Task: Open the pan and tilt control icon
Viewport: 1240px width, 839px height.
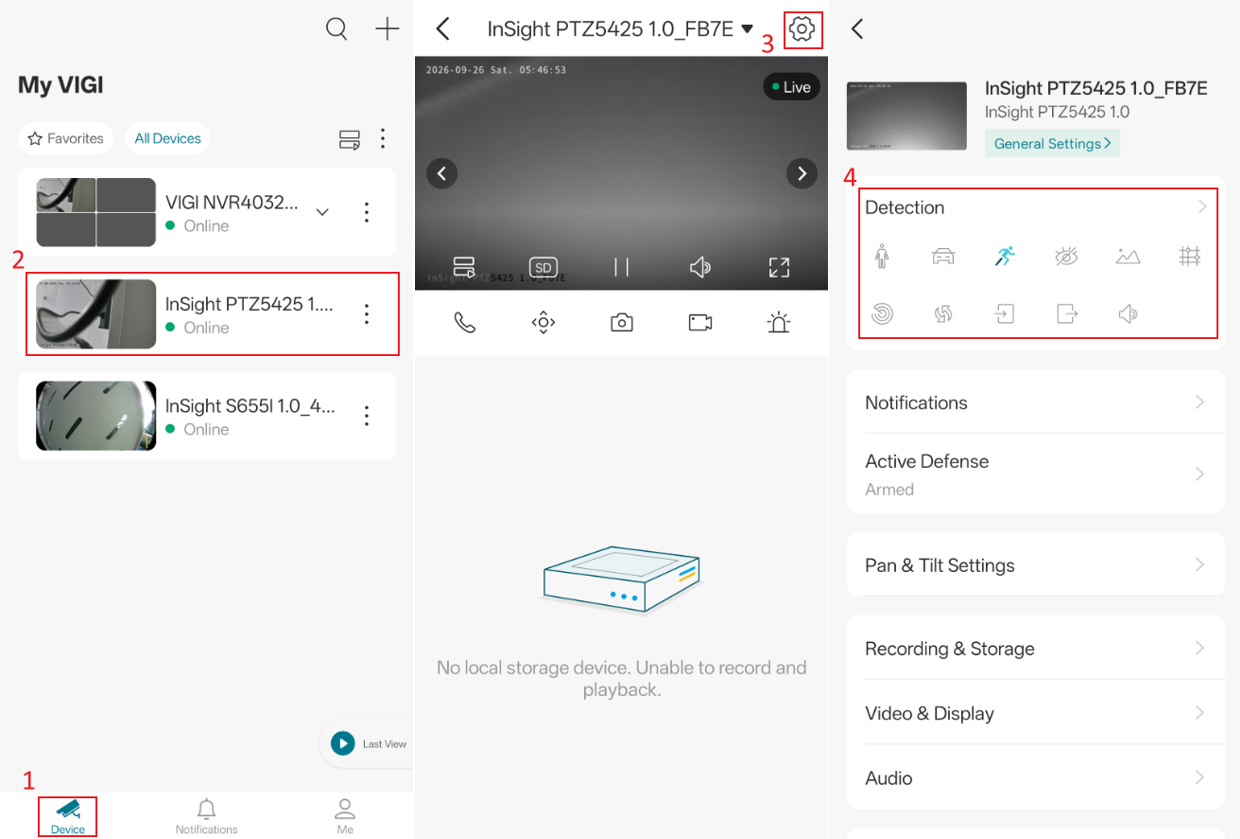Action: coord(543,322)
